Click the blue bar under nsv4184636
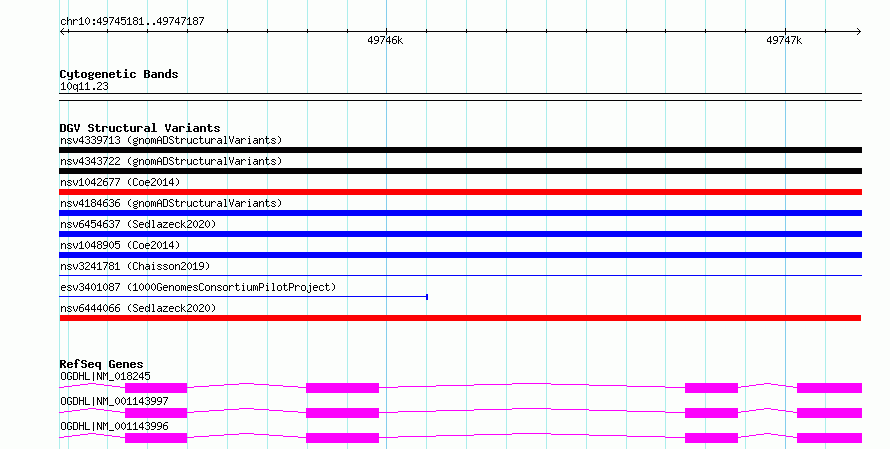 click(x=460, y=213)
